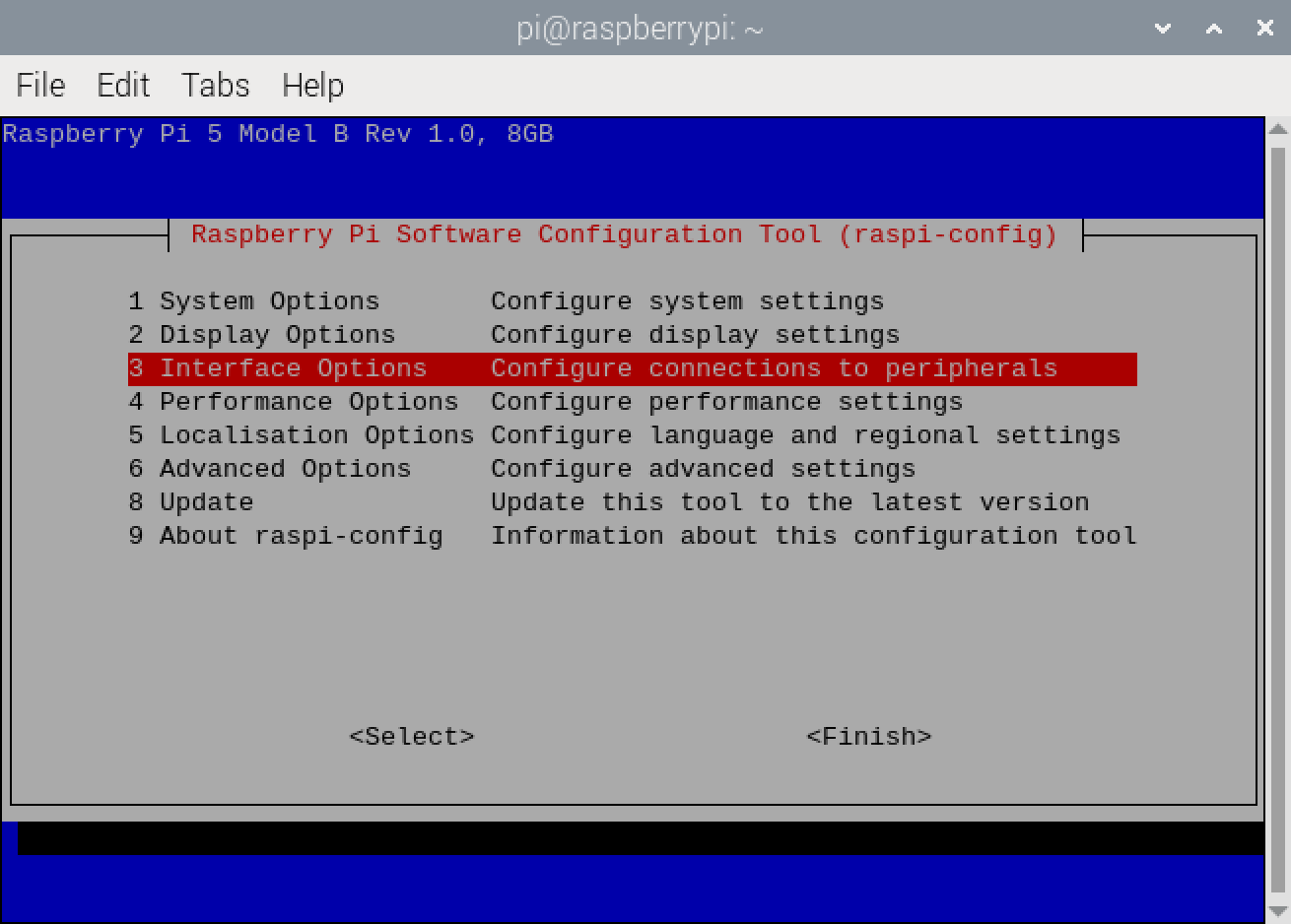Click the pi@raspberrypi window title
The image size is (1291, 924).
[x=640, y=29]
